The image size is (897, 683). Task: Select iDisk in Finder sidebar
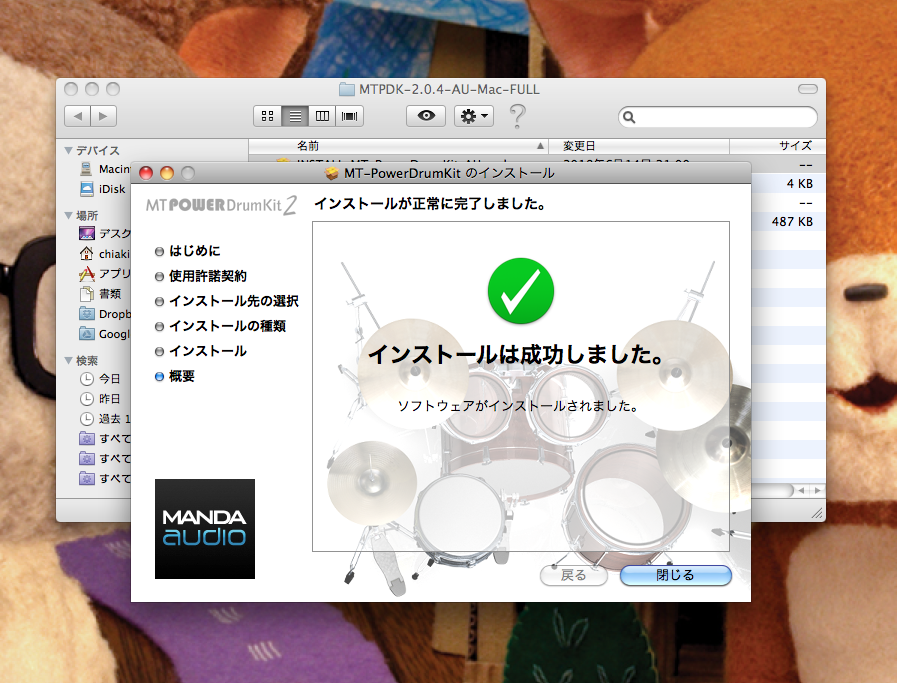coord(102,189)
